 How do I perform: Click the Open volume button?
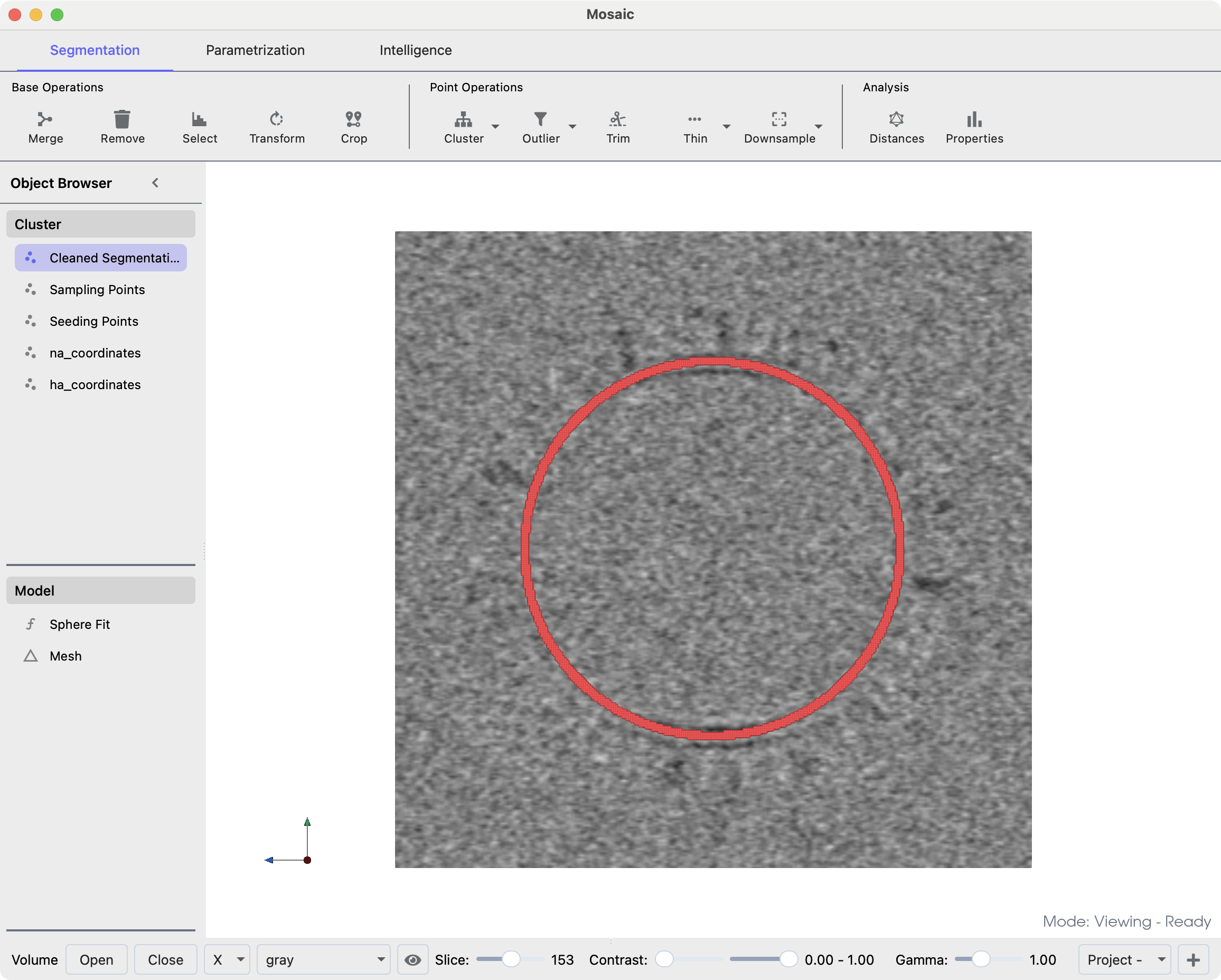coord(96,959)
